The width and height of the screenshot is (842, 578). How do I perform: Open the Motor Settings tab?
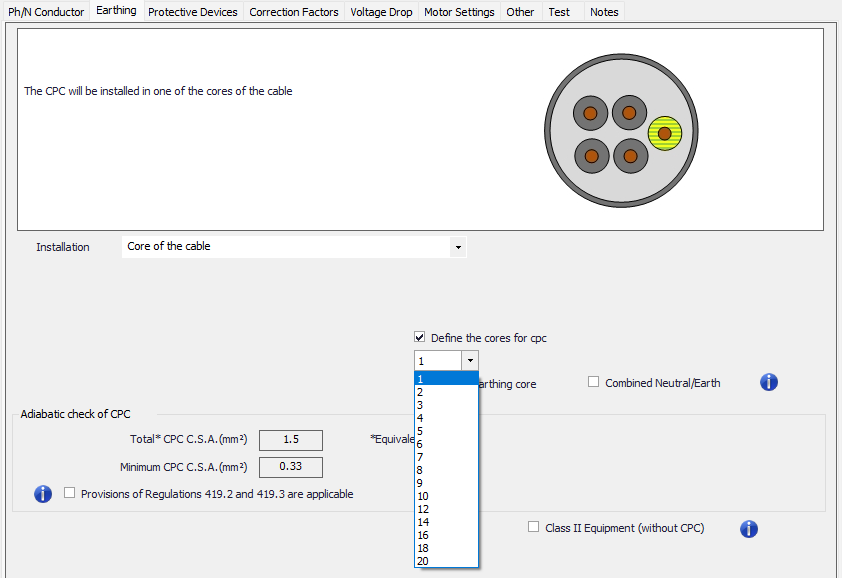click(459, 12)
